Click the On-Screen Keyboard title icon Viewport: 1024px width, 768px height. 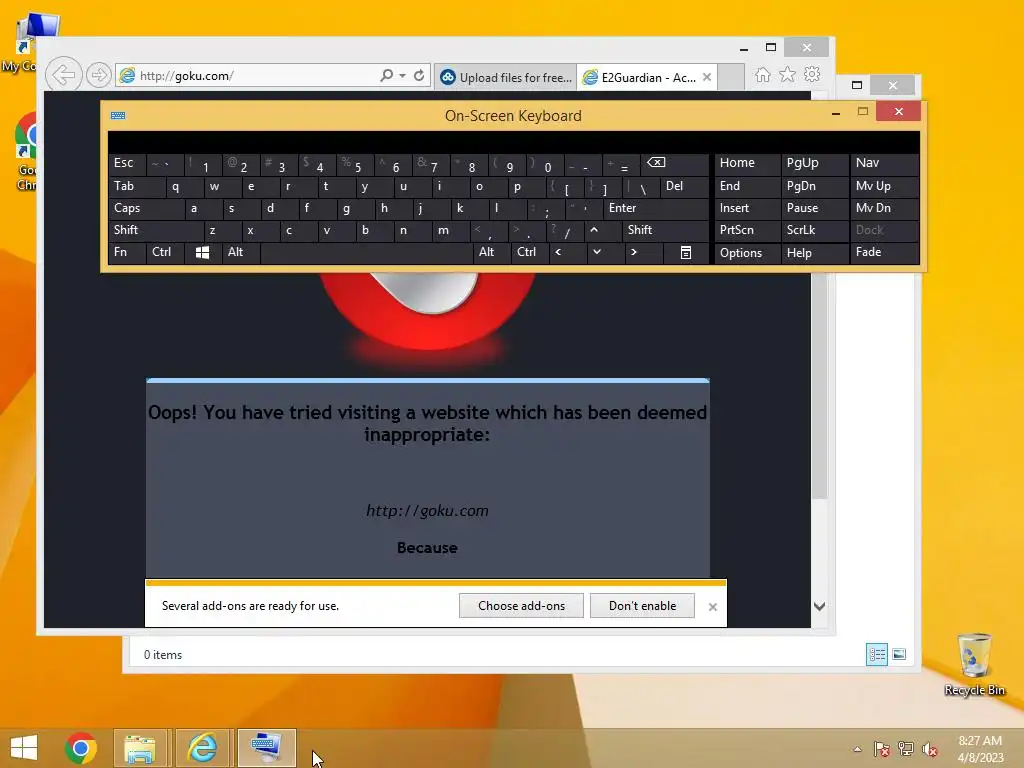(x=118, y=116)
